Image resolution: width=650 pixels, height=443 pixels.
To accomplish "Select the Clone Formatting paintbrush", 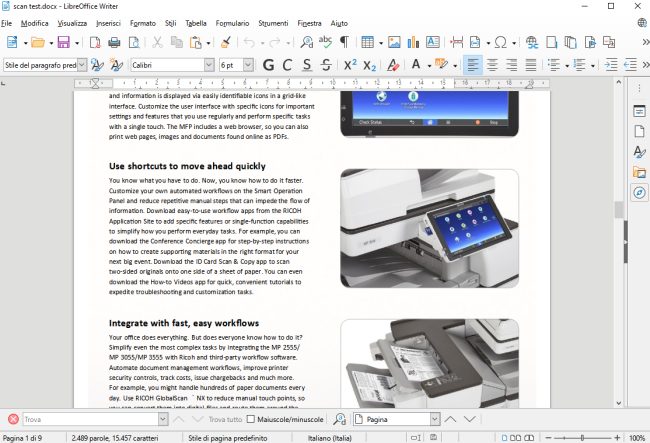I will (x=226, y=42).
